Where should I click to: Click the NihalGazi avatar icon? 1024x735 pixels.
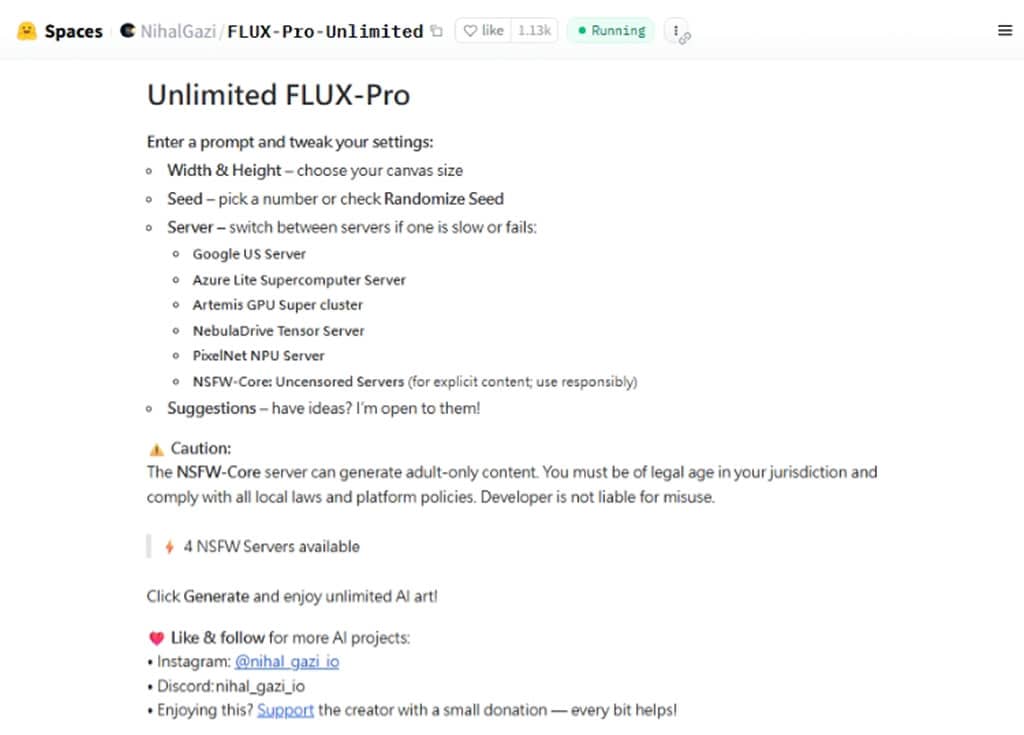[127, 31]
